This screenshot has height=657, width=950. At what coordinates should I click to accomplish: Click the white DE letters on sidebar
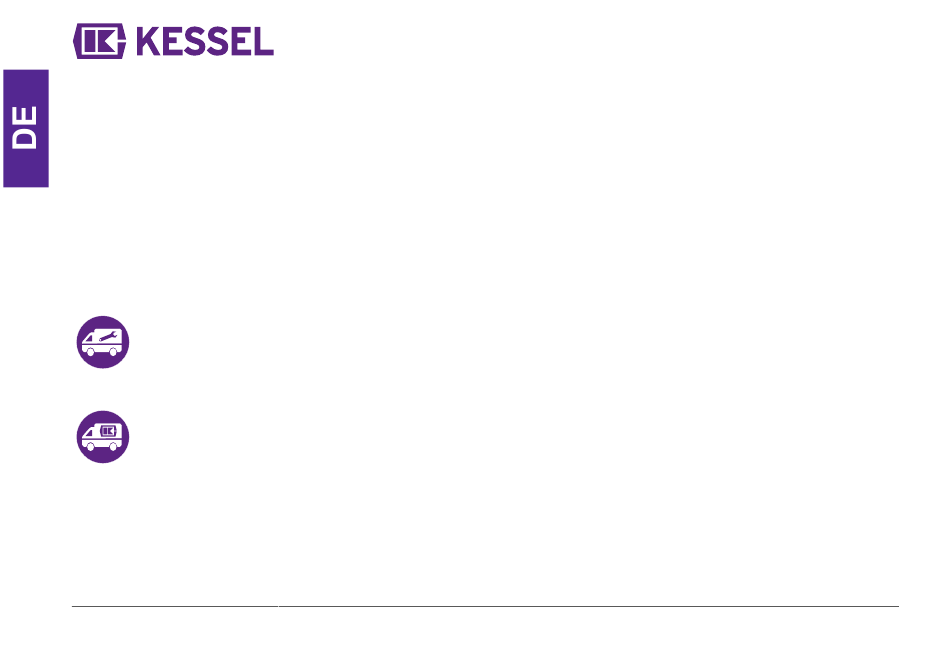point(25,128)
